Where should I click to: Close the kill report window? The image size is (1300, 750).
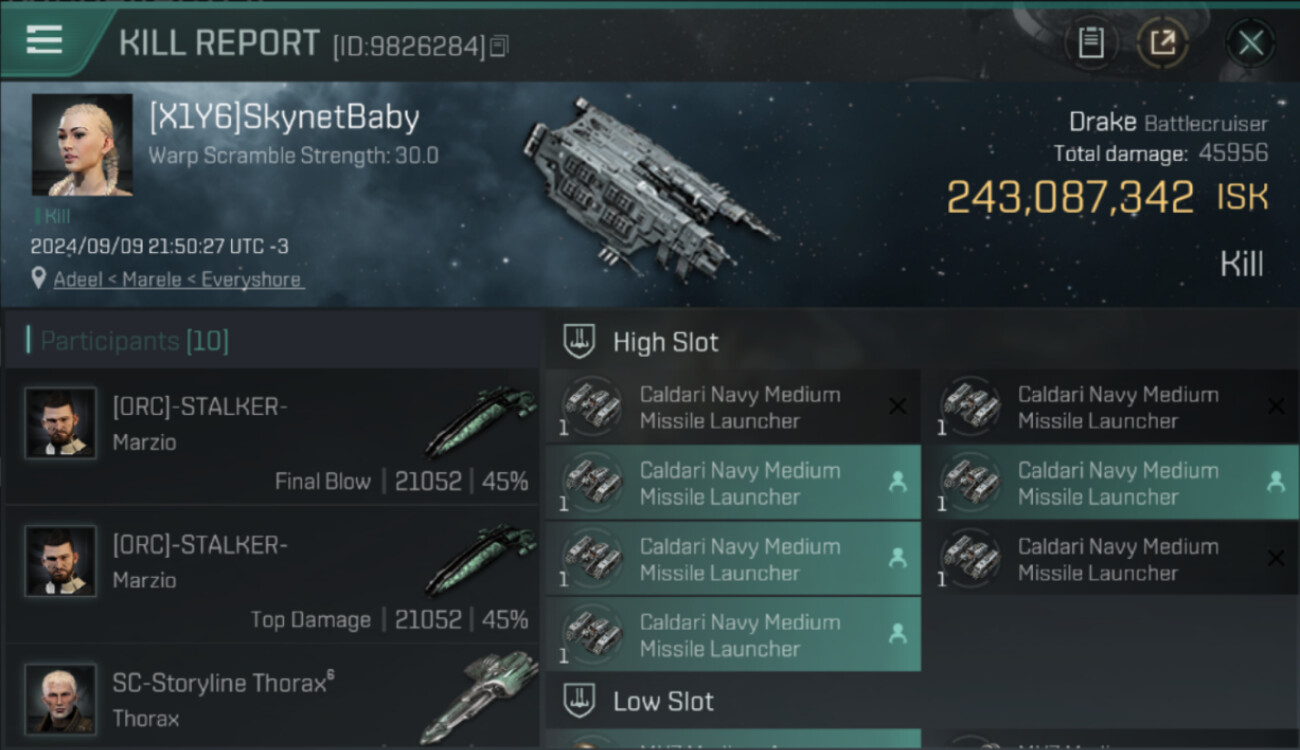pos(1250,43)
